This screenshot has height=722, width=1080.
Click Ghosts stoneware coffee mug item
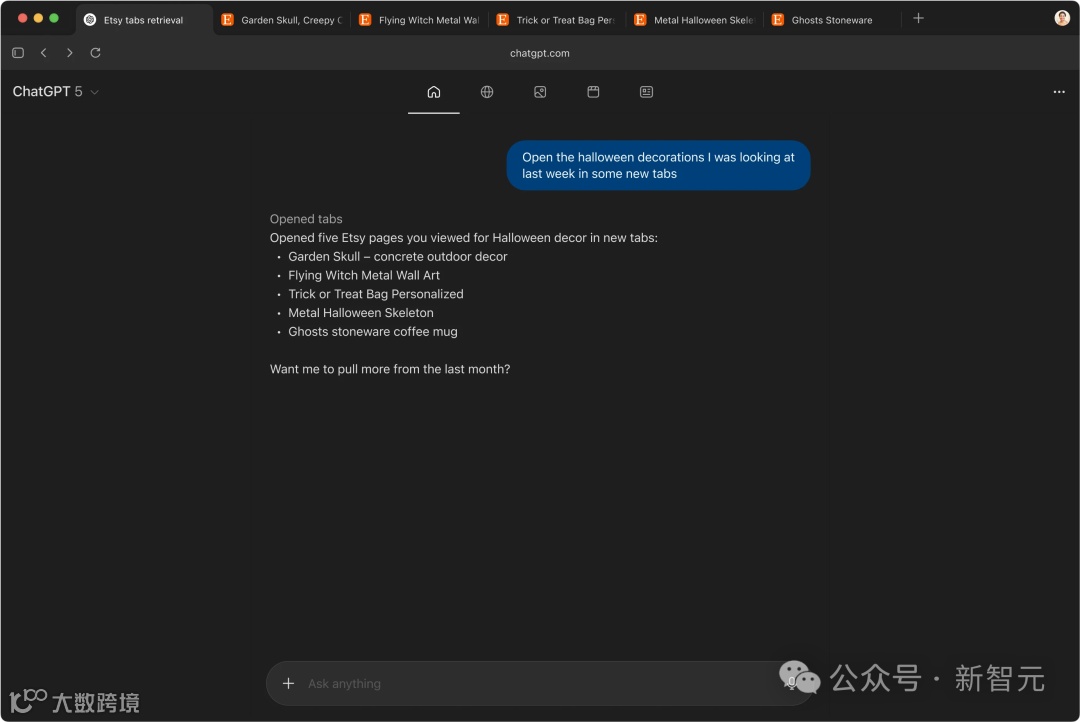click(373, 331)
